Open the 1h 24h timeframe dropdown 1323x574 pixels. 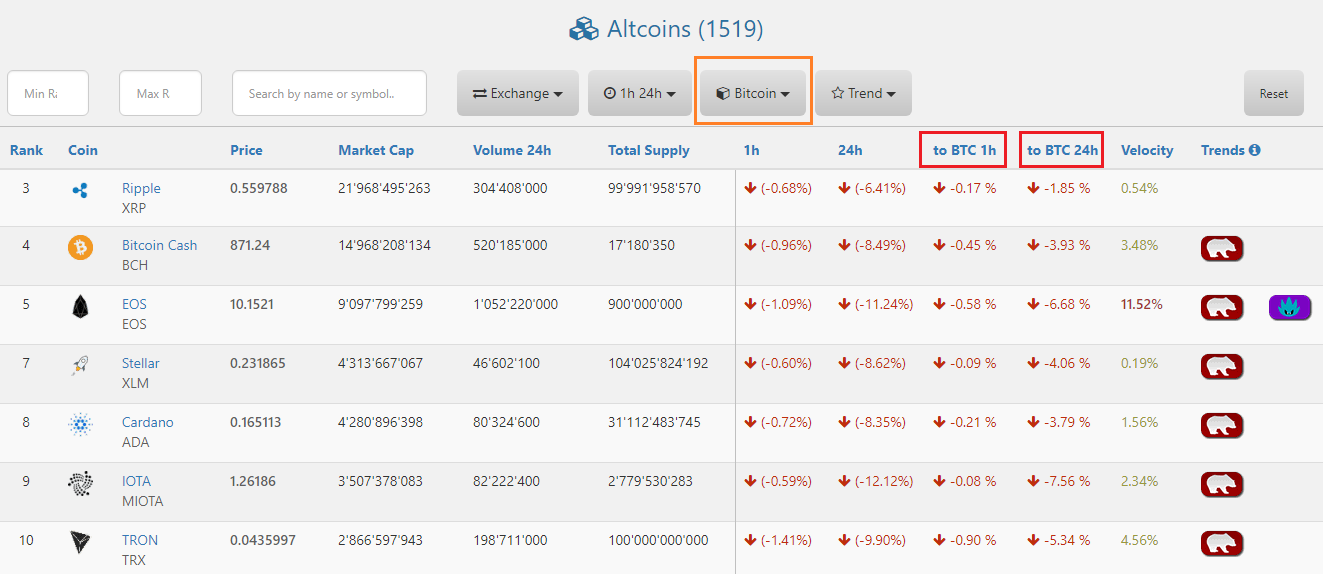pos(640,93)
